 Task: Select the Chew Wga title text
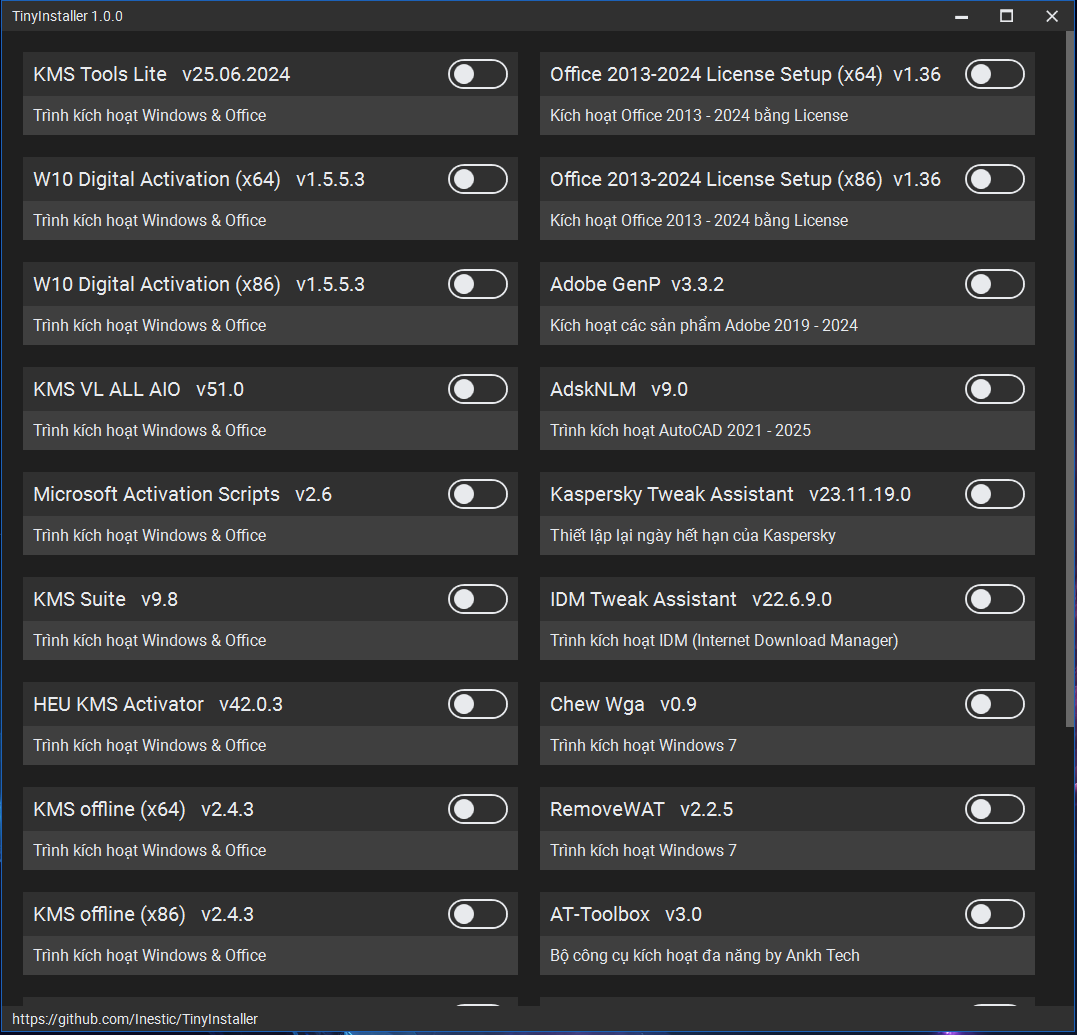598,705
